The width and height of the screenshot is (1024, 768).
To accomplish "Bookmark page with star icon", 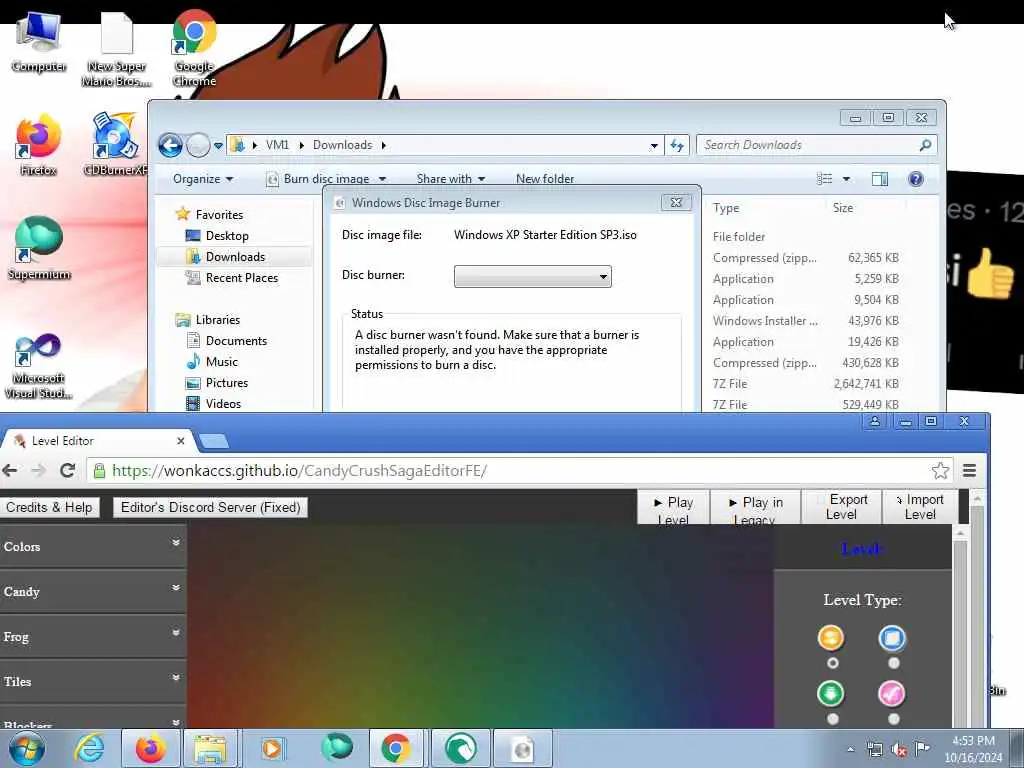I will coord(940,470).
